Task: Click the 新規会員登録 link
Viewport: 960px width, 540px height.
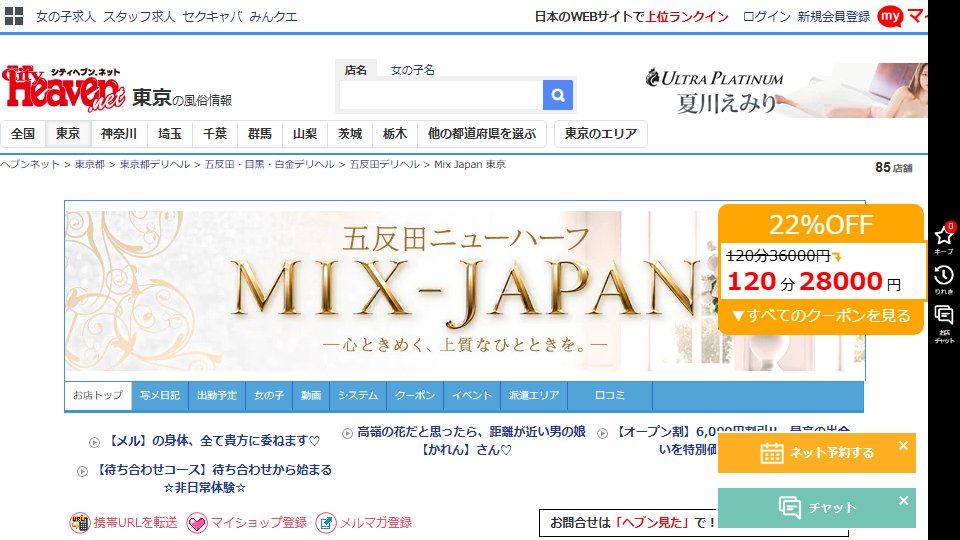Action: click(834, 17)
